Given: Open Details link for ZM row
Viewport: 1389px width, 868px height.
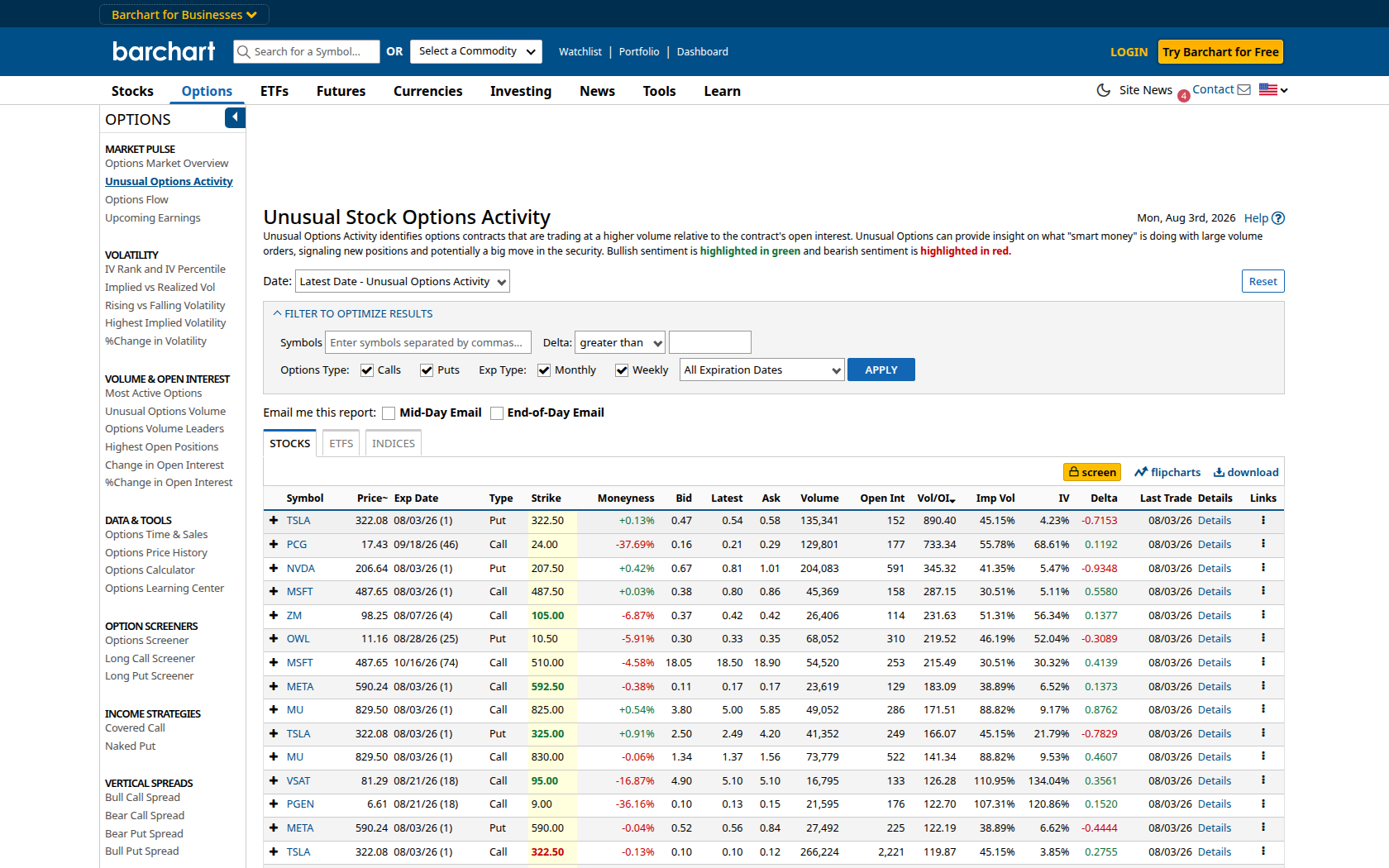Looking at the screenshot, I should click(x=1215, y=616).
